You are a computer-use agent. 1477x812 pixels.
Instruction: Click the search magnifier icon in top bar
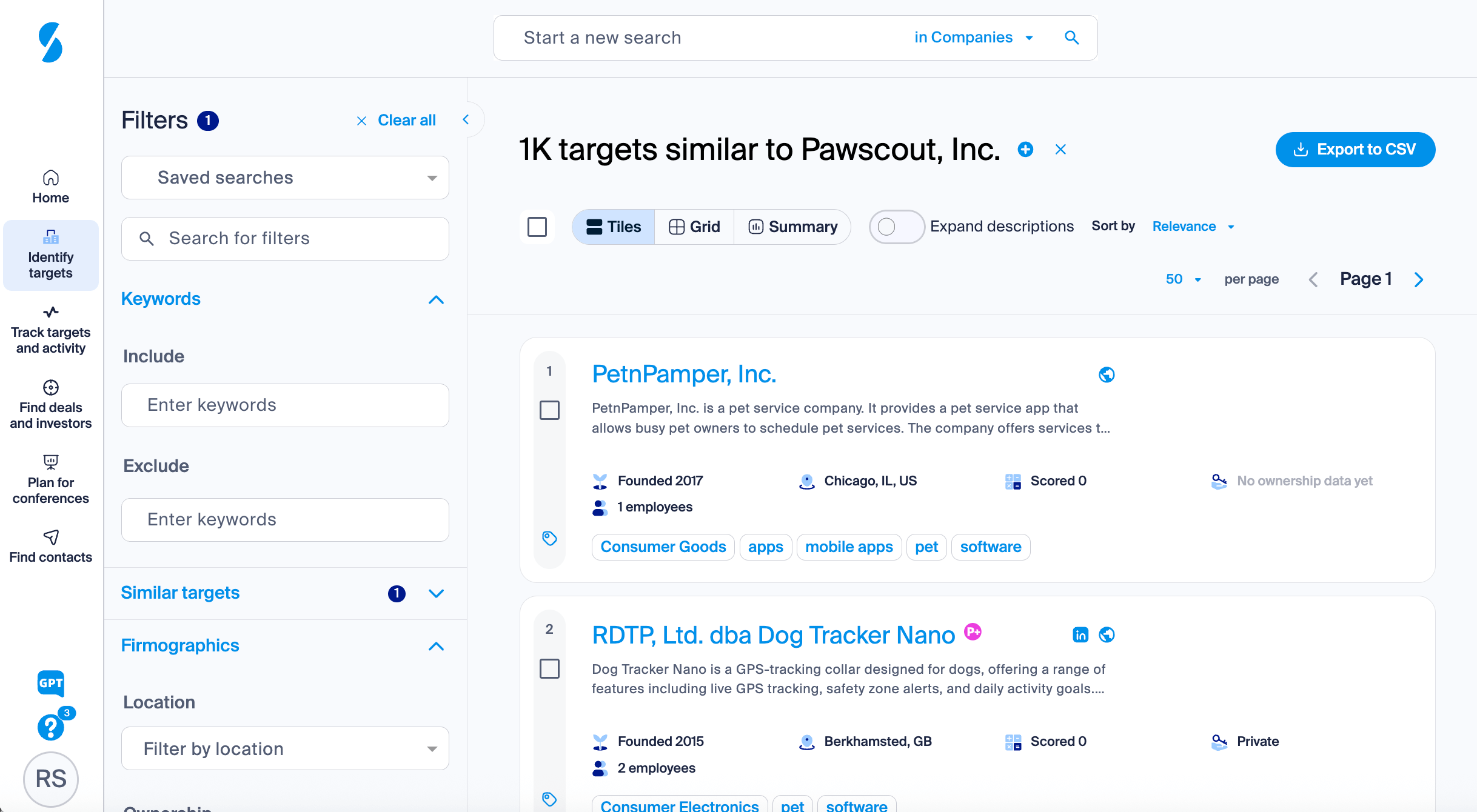click(1072, 38)
